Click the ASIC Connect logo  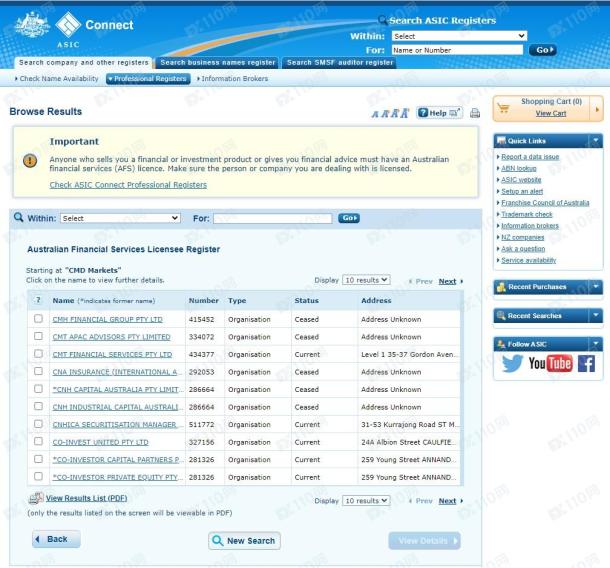(x=74, y=29)
